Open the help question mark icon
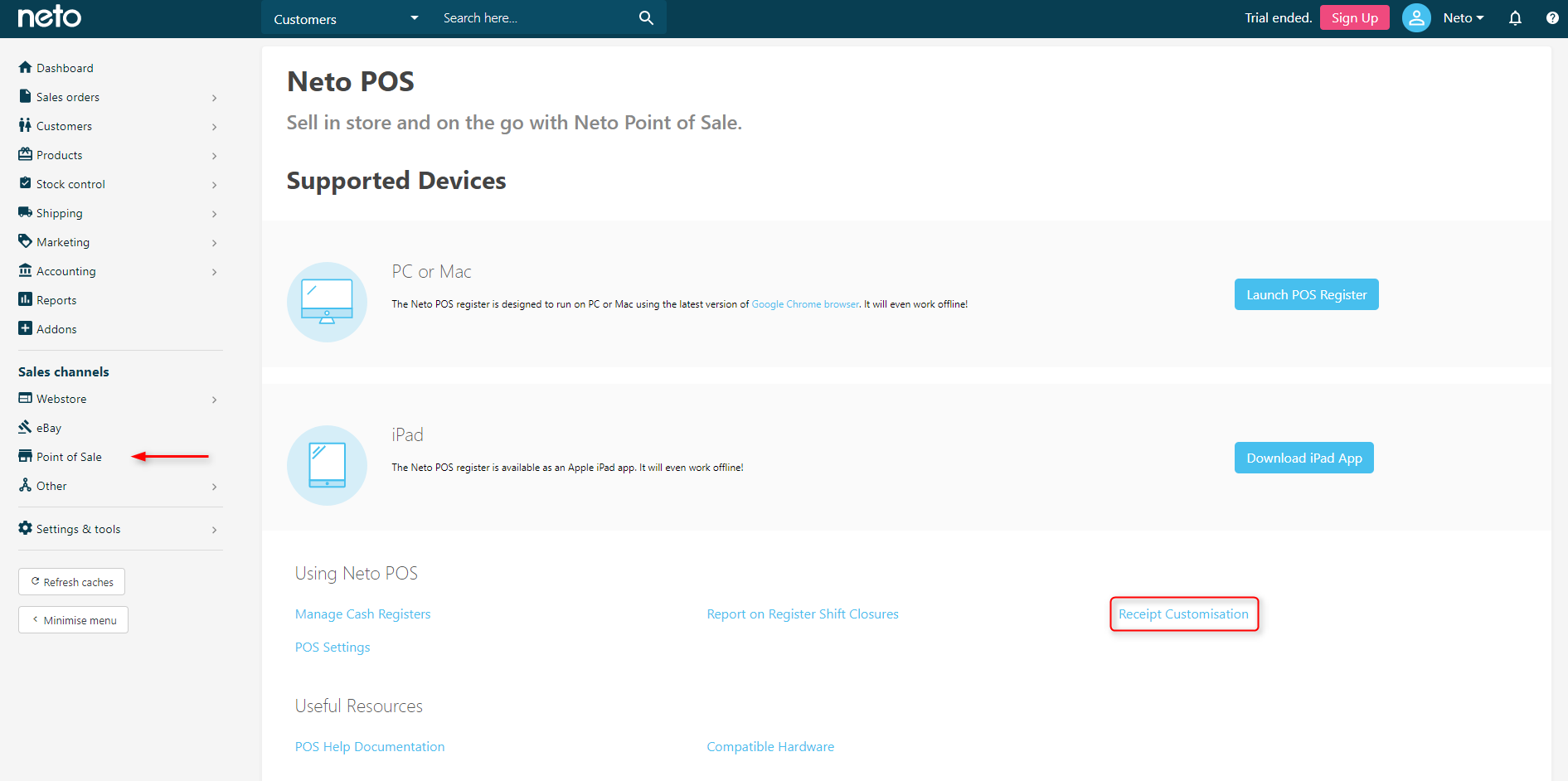The image size is (1568, 781). pos(1552,18)
